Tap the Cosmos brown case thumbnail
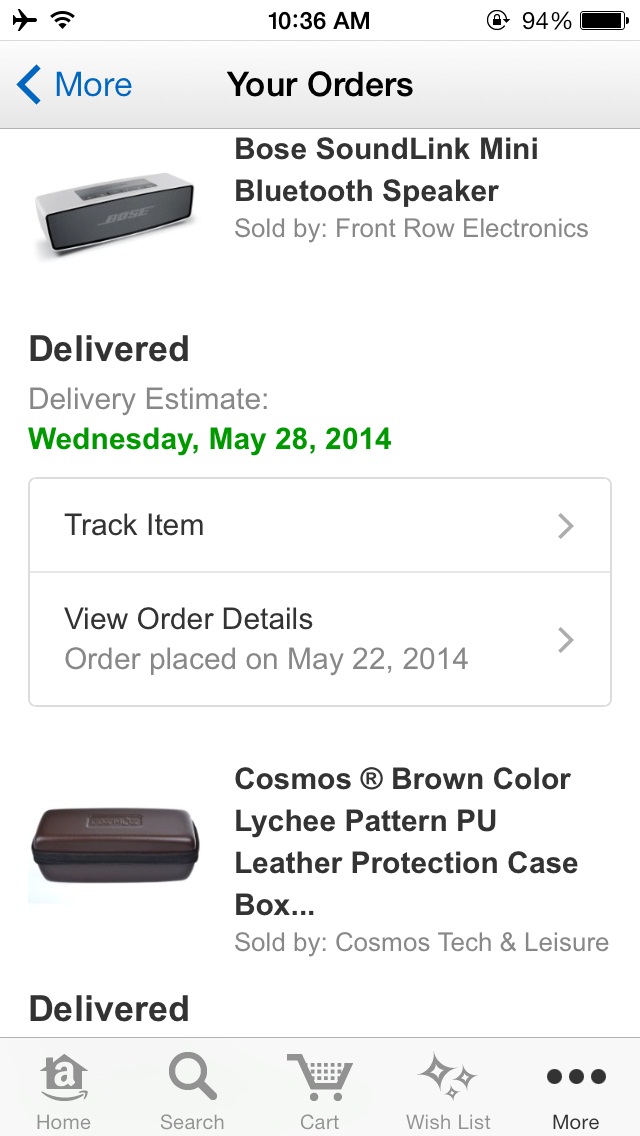Screen dimensions: 640x1136 115,843
